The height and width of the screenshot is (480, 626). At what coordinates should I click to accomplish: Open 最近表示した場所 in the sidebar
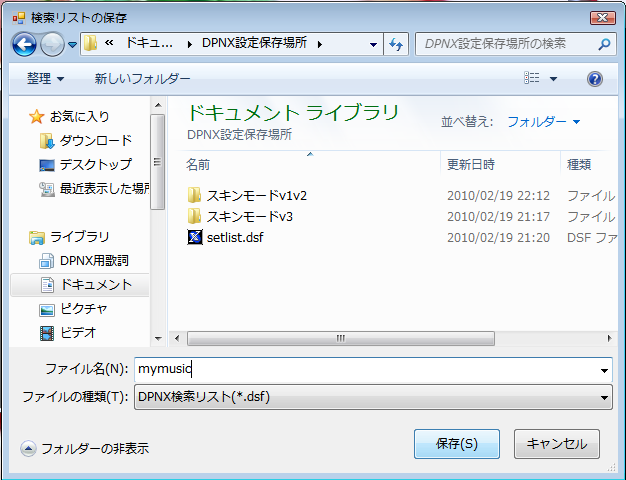[x=104, y=188]
